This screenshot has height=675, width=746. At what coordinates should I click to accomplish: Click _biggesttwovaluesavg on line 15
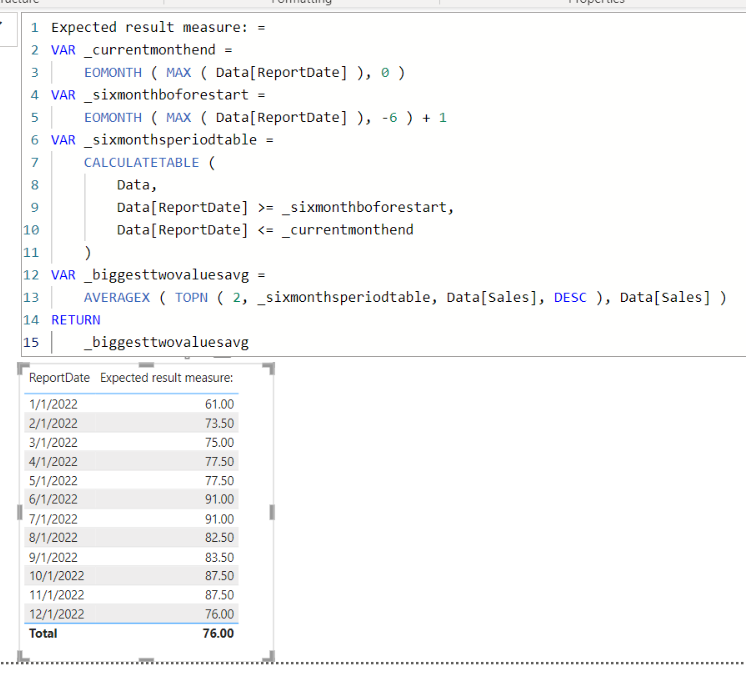[x=166, y=342]
